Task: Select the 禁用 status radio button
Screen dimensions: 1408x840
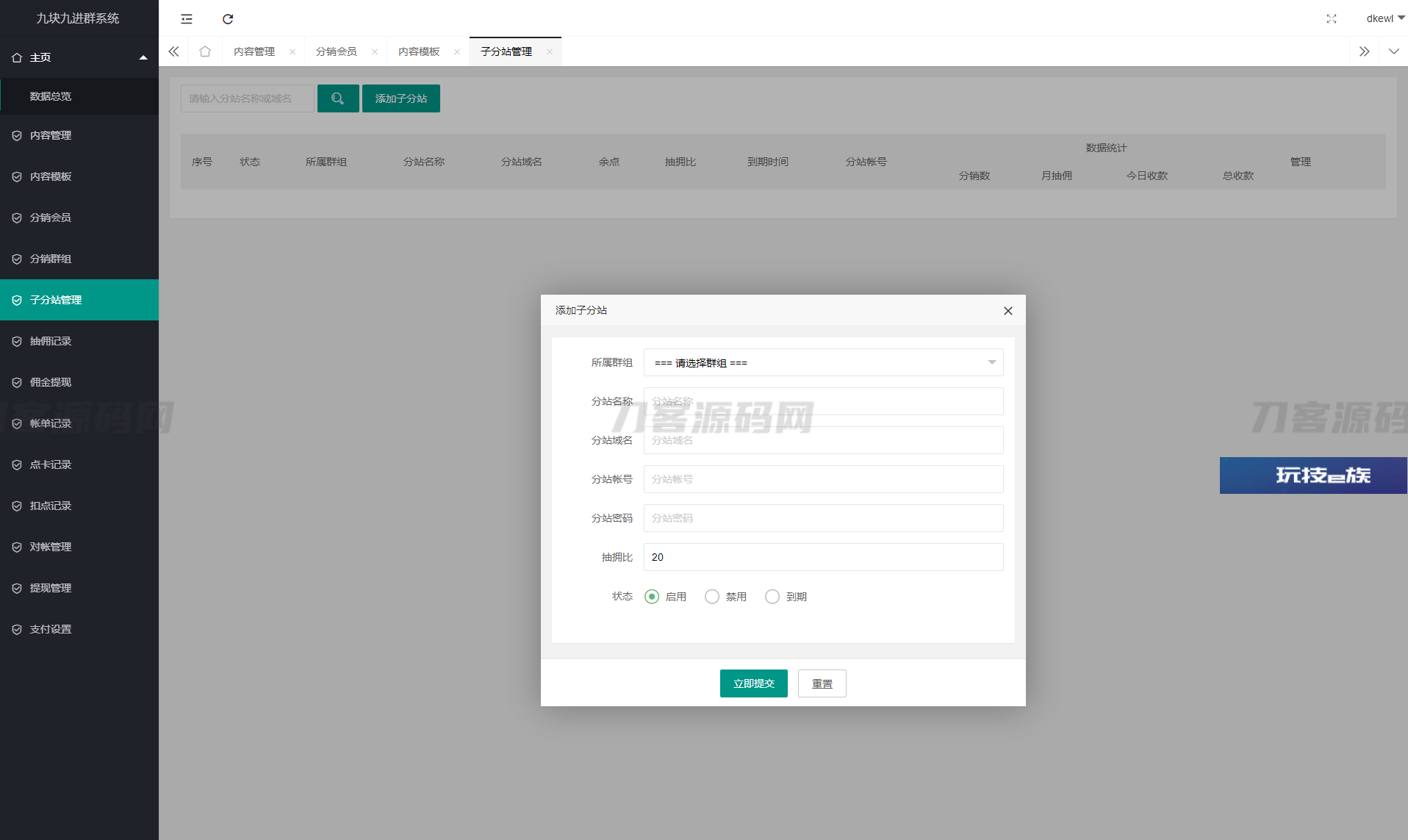Action: (x=712, y=597)
